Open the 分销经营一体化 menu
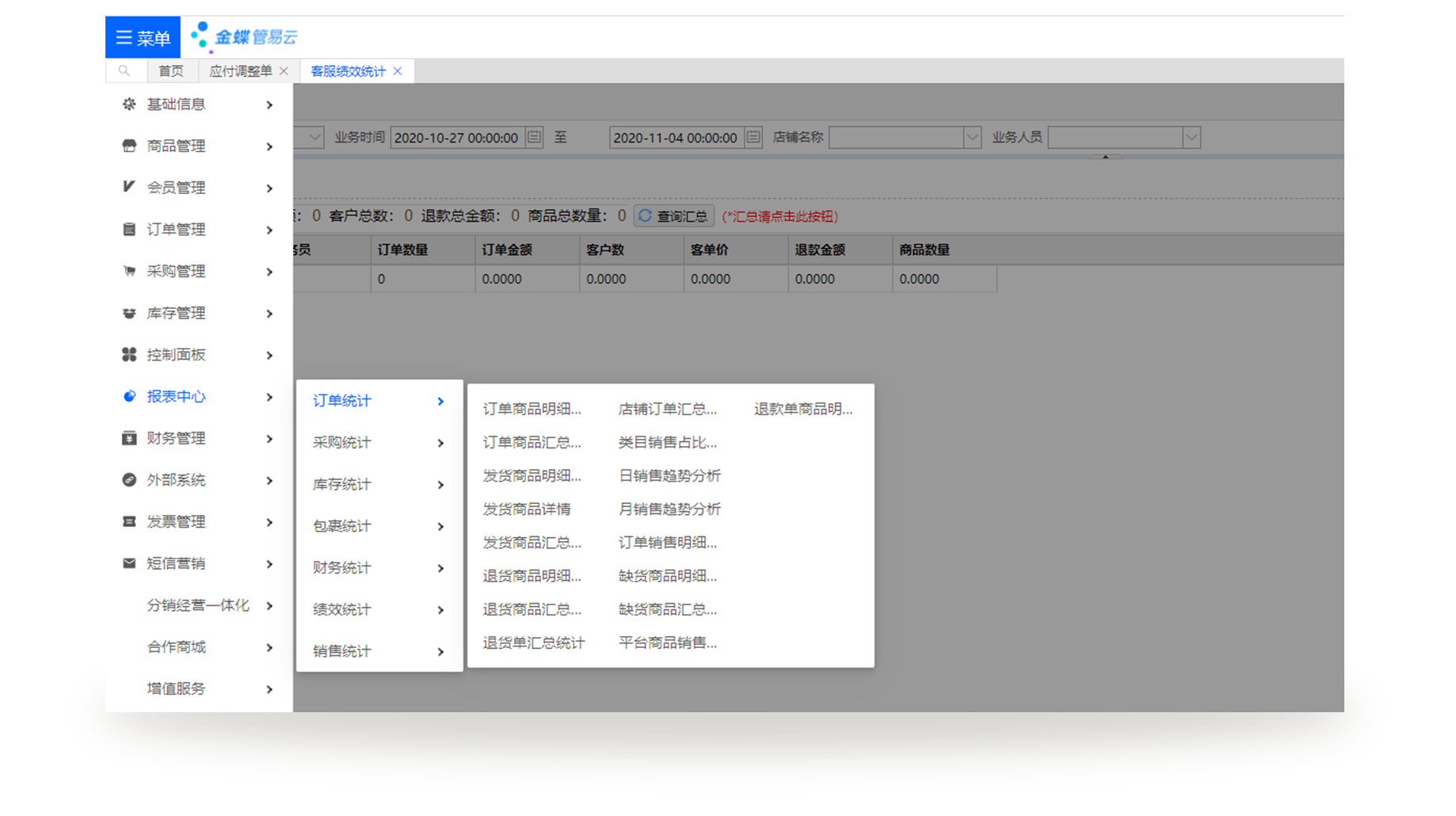Image resolution: width=1456 pixels, height=816 pixels. coord(199,605)
